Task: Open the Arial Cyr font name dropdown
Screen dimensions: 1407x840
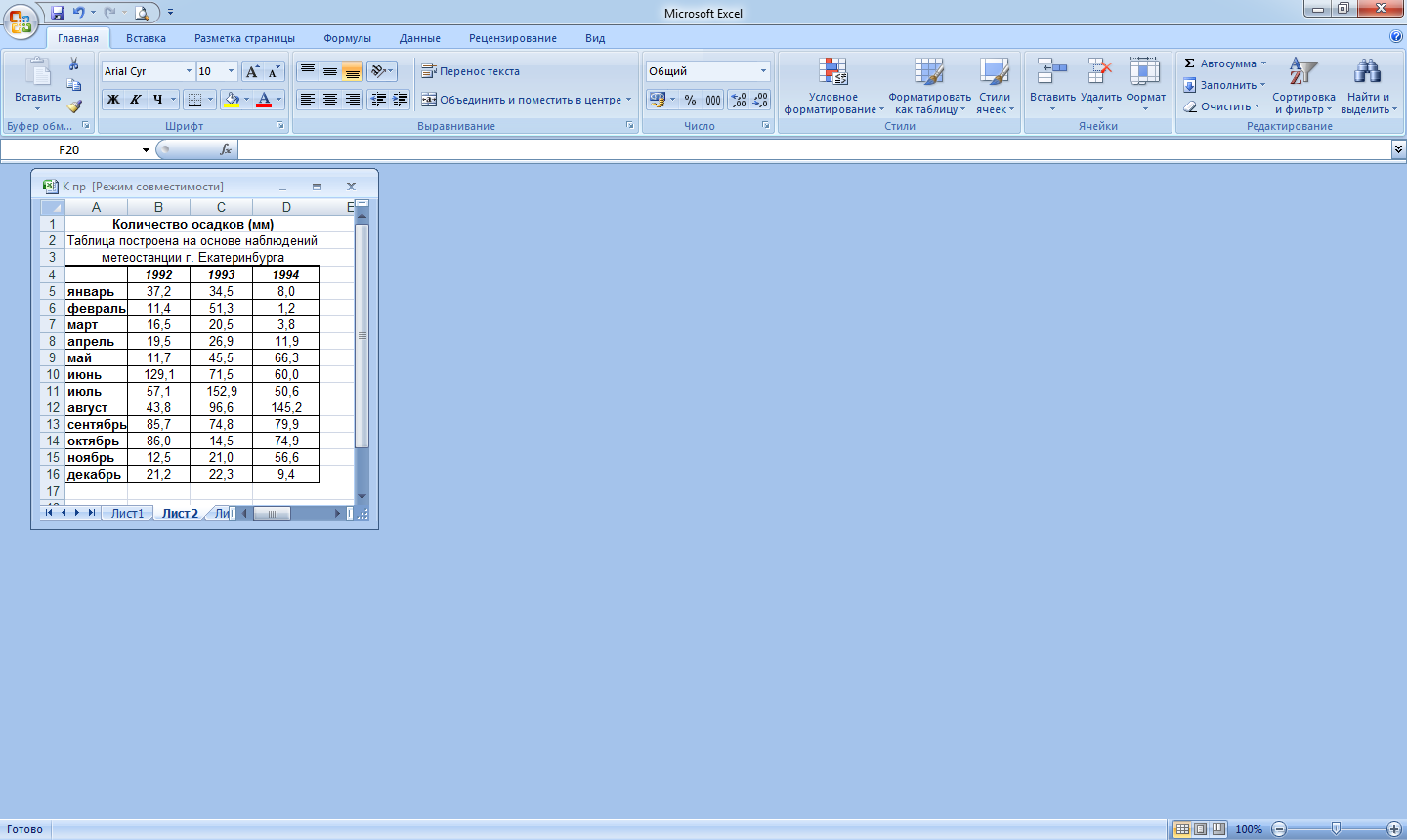Action: coord(189,71)
